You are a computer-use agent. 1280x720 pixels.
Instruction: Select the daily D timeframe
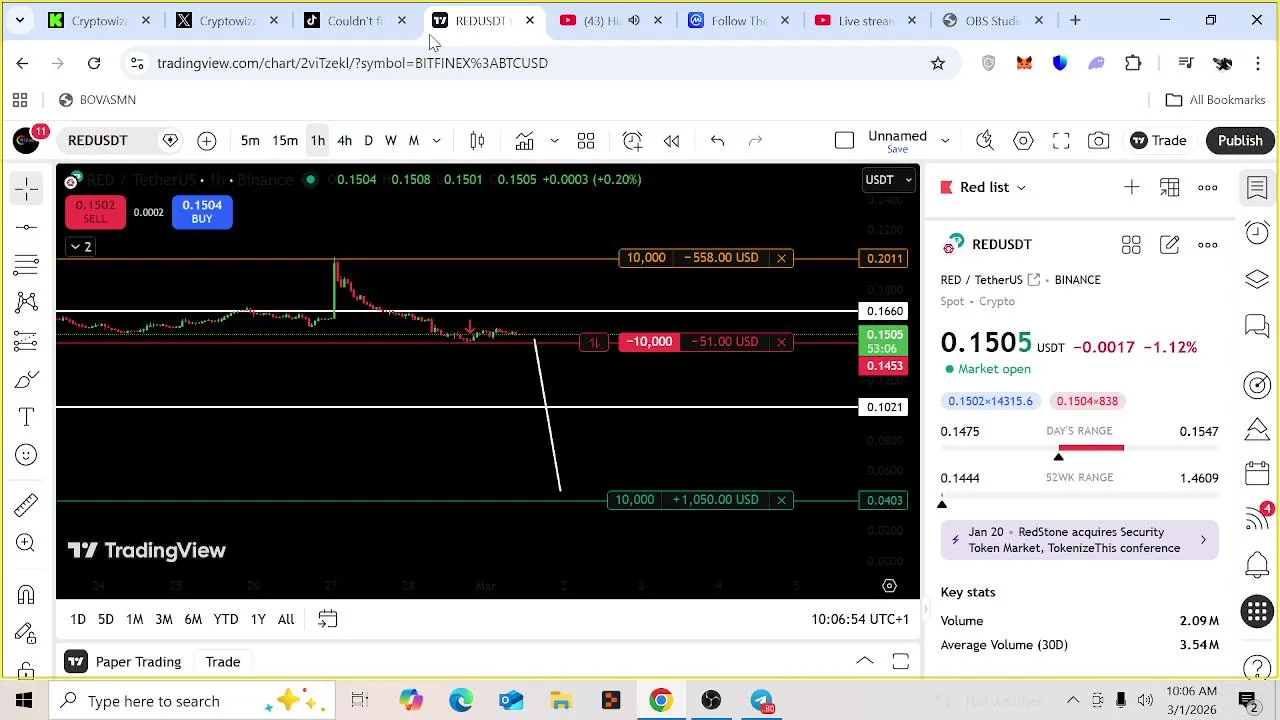coord(368,141)
